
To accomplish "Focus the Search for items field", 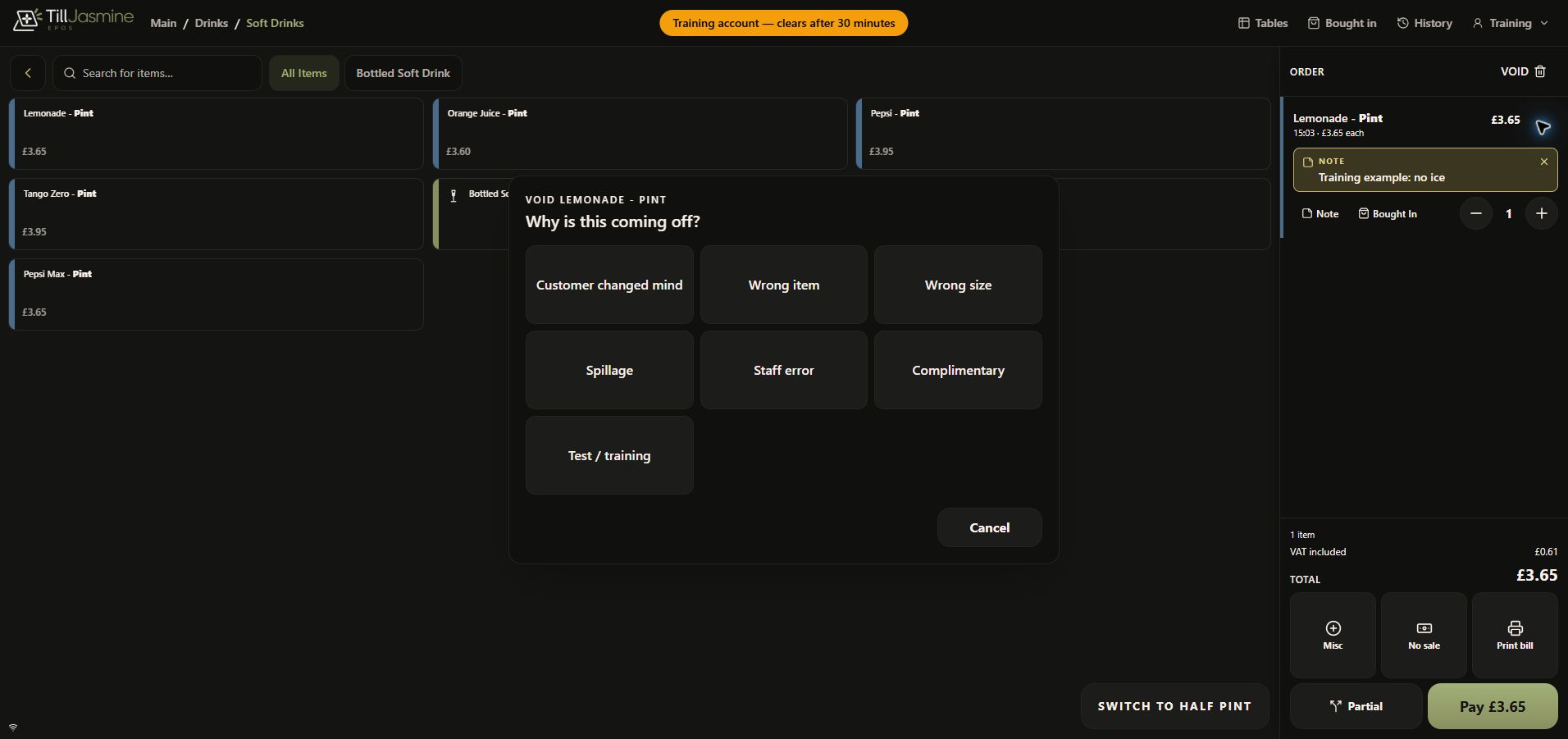I will (x=157, y=73).
